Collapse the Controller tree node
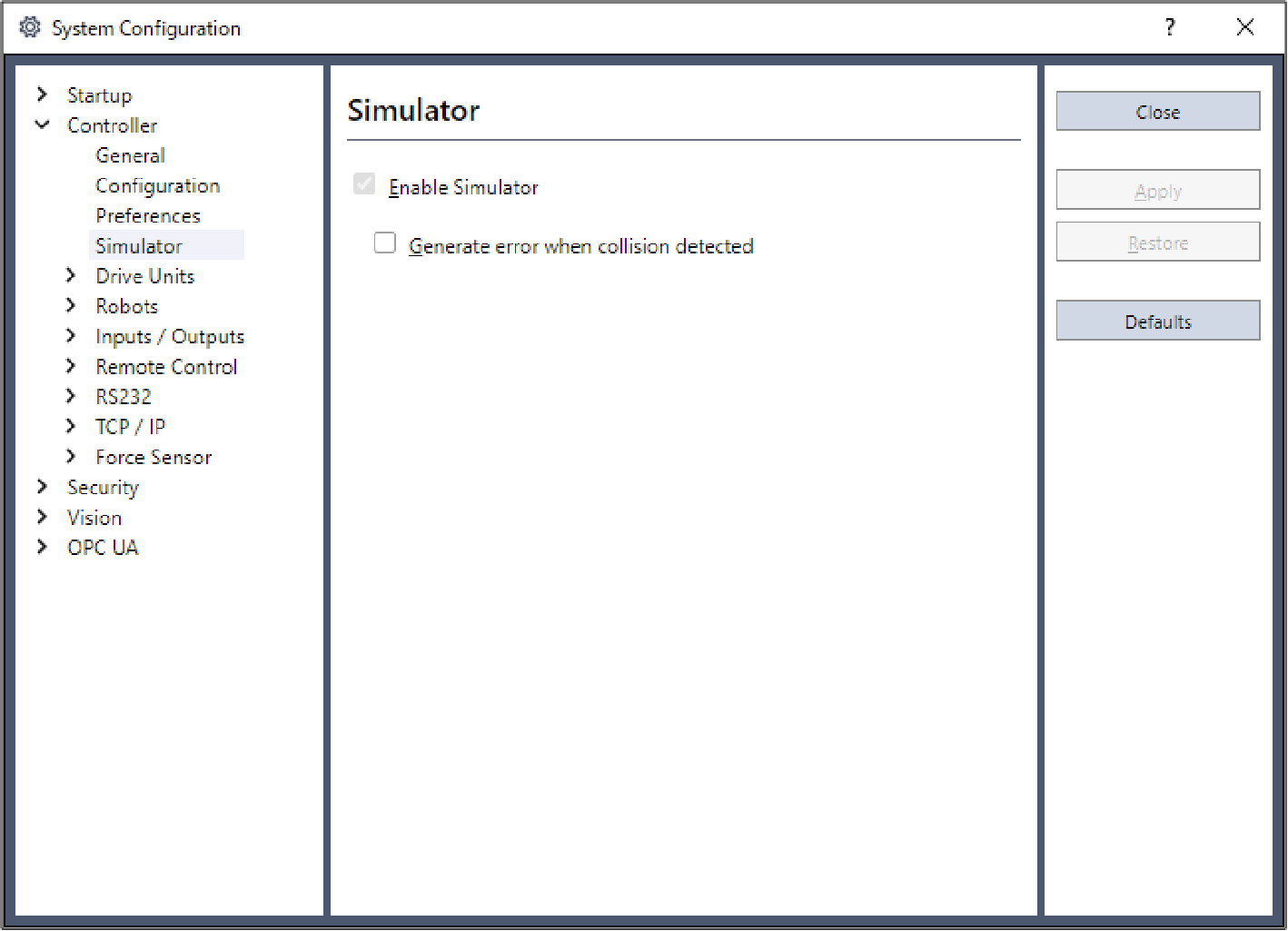 tap(42, 124)
